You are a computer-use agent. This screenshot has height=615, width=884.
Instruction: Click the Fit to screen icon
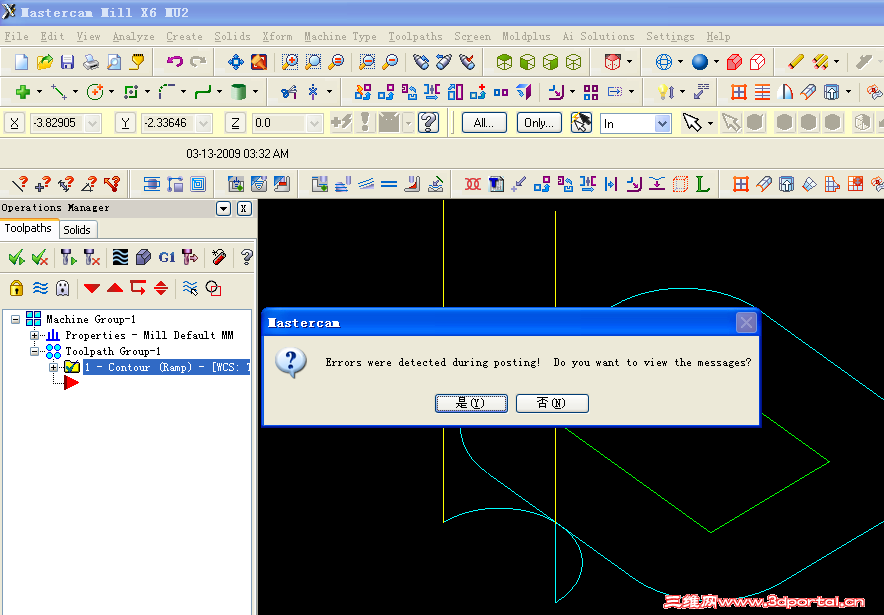236,61
